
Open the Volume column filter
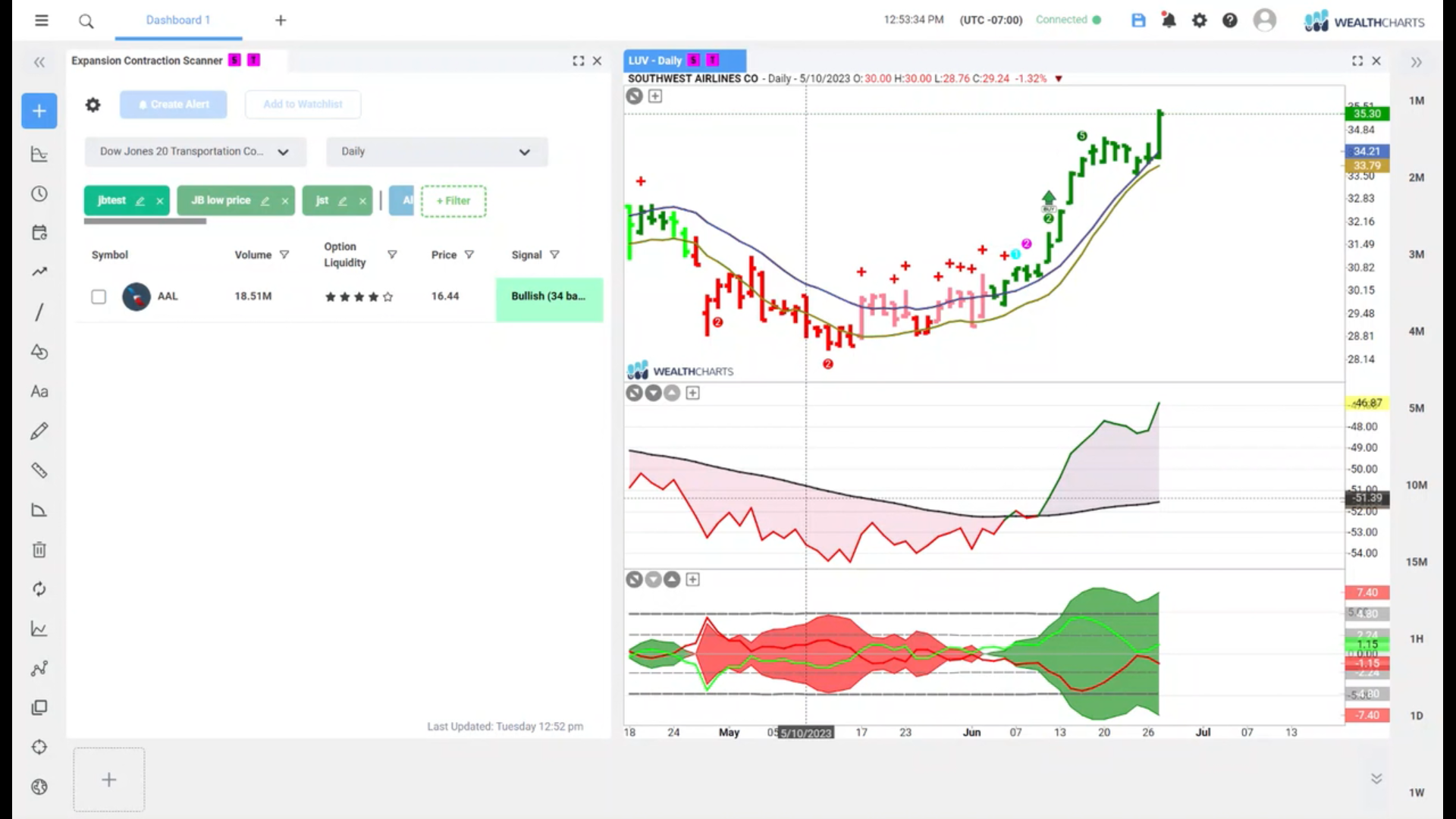284,255
